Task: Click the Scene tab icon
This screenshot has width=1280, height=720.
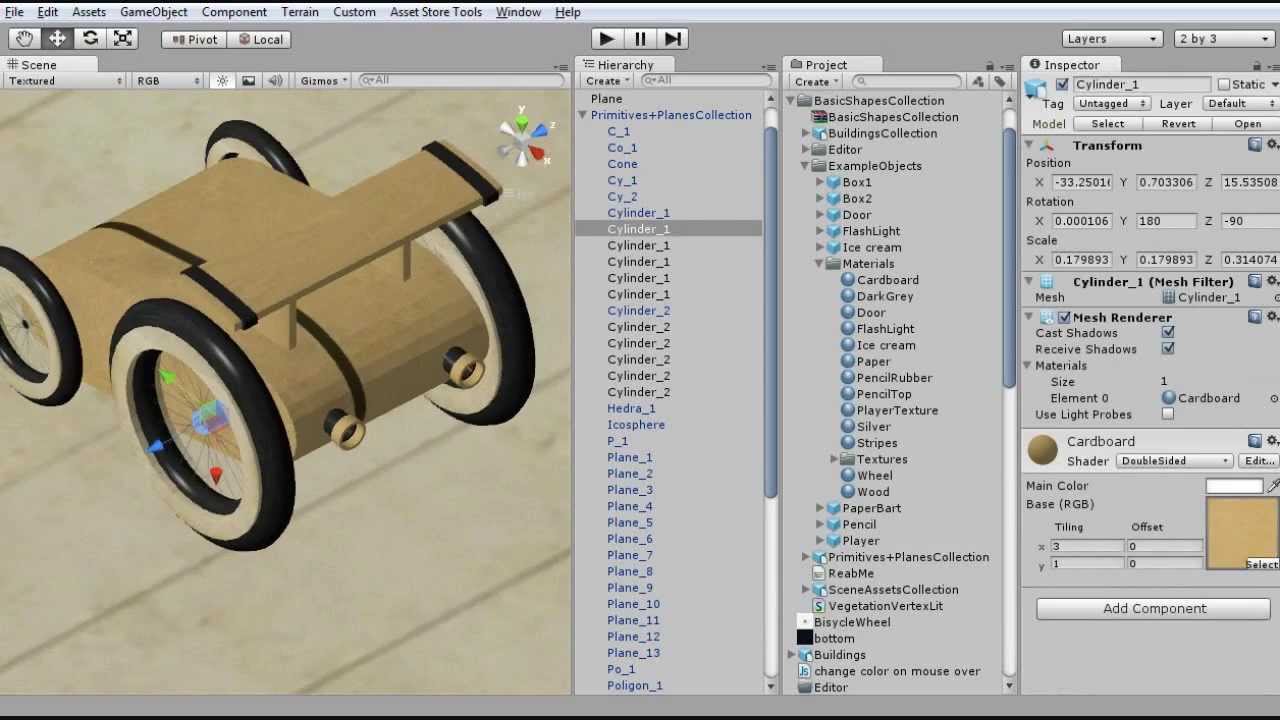Action: point(14,65)
